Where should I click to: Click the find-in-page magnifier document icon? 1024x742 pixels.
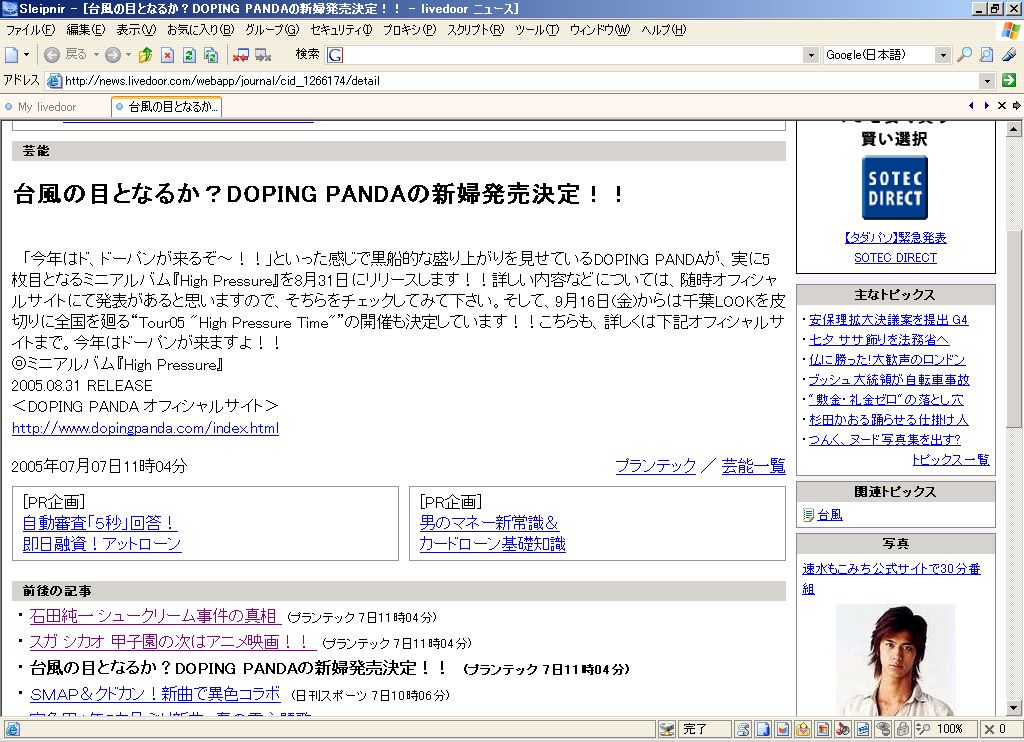point(986,55)
